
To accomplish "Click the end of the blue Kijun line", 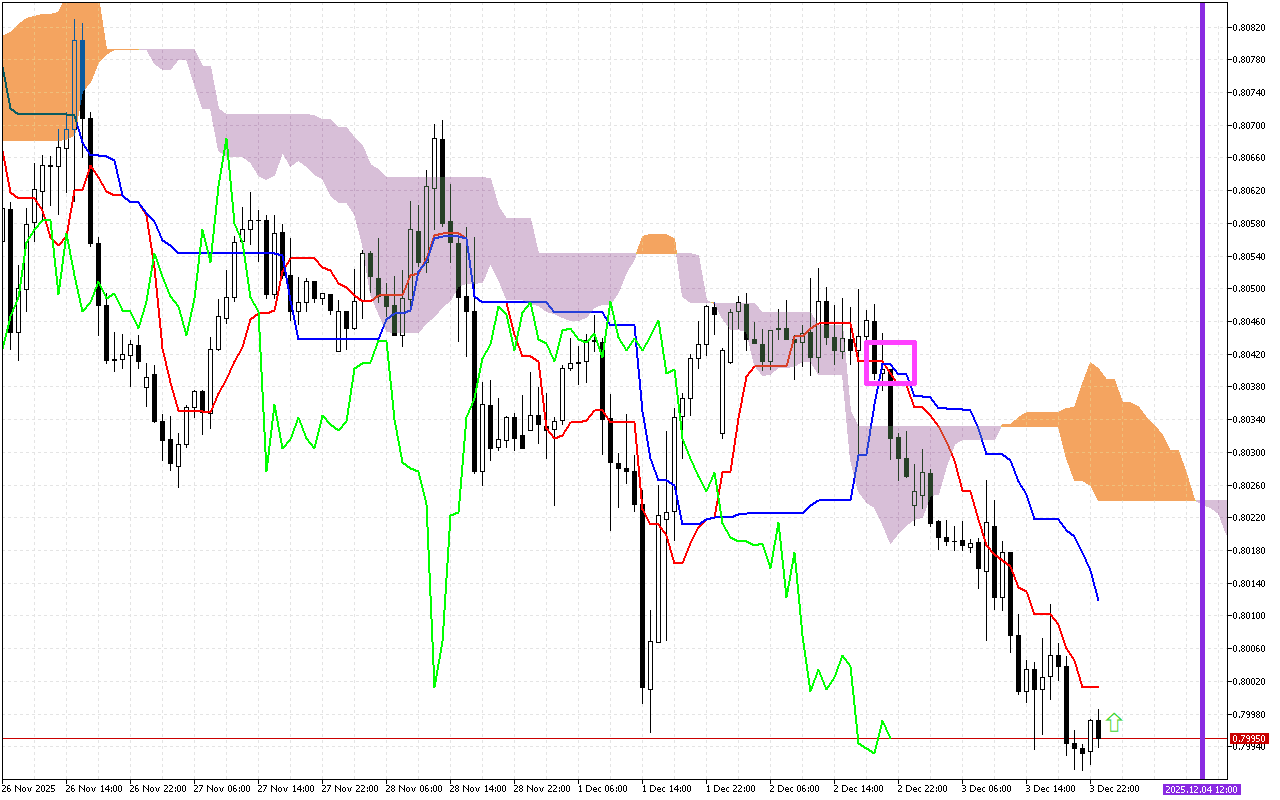I will click(1098, 599).
